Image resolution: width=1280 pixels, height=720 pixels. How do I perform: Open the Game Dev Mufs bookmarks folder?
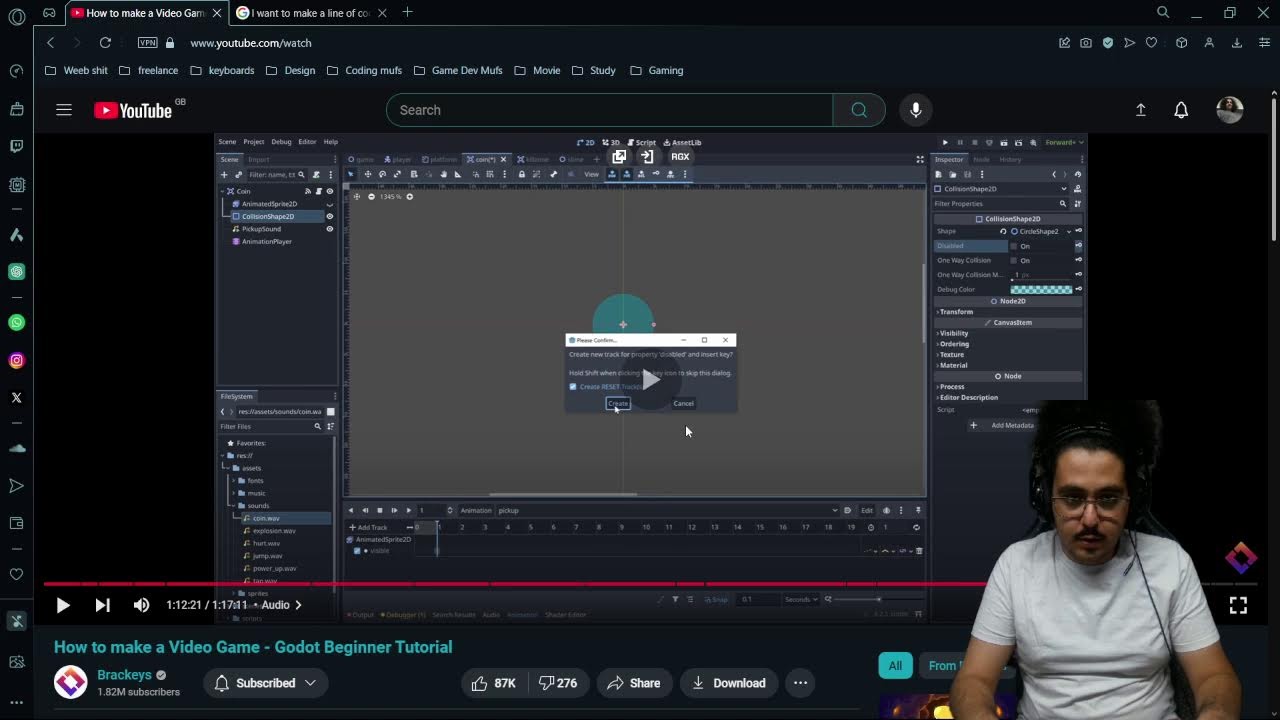coord(458,70)
